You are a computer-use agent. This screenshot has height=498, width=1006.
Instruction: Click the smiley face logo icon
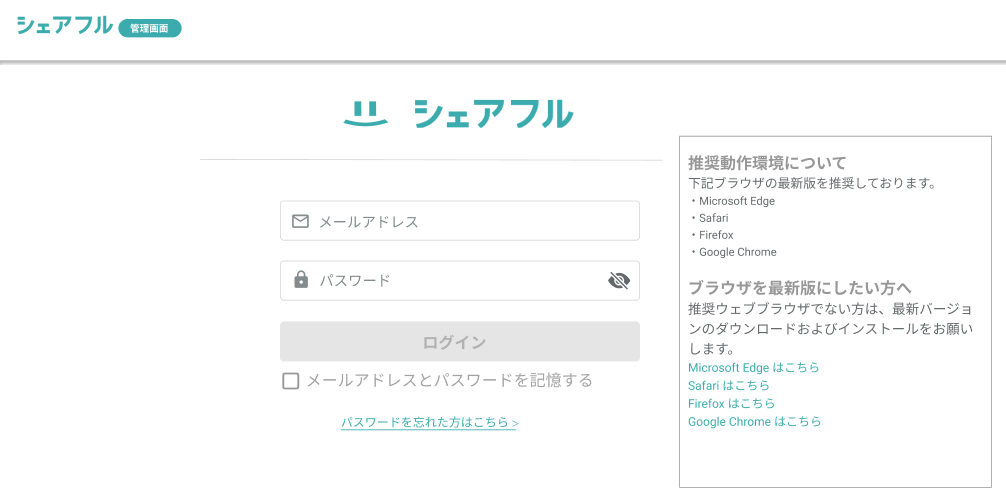(365, 115)
